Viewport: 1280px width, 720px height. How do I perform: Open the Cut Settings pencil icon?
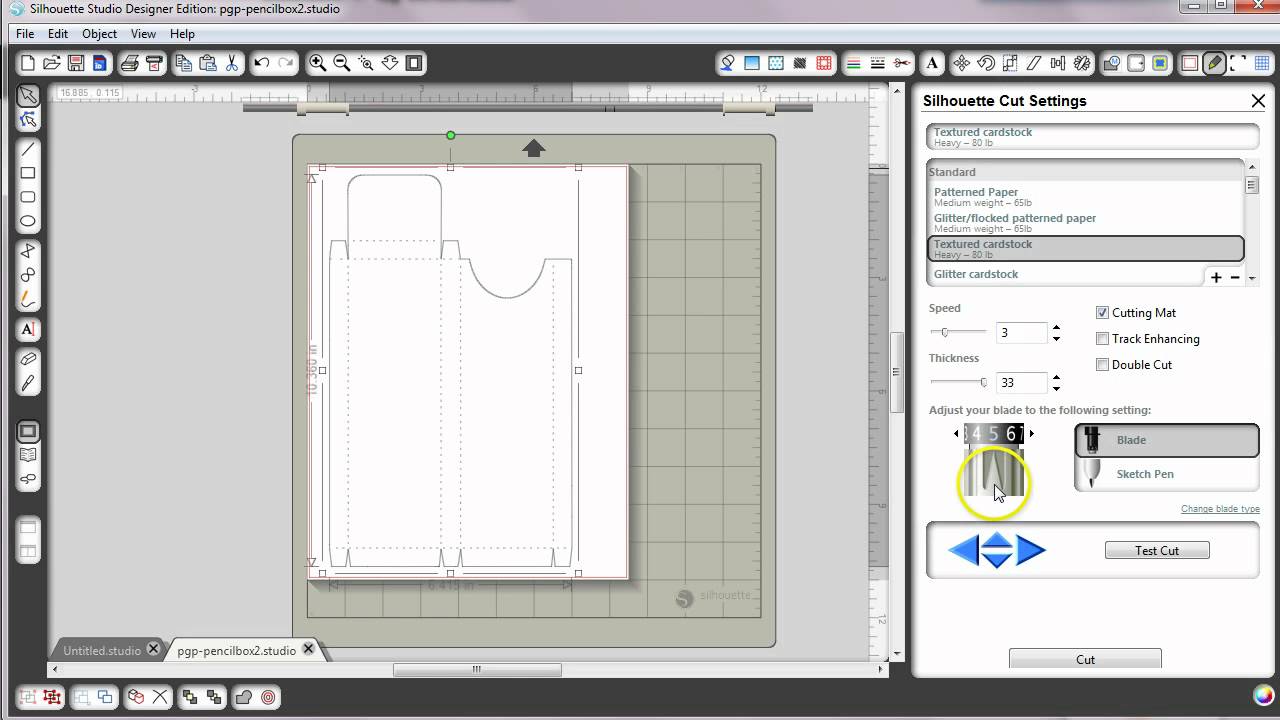[x=1214, y=63]
